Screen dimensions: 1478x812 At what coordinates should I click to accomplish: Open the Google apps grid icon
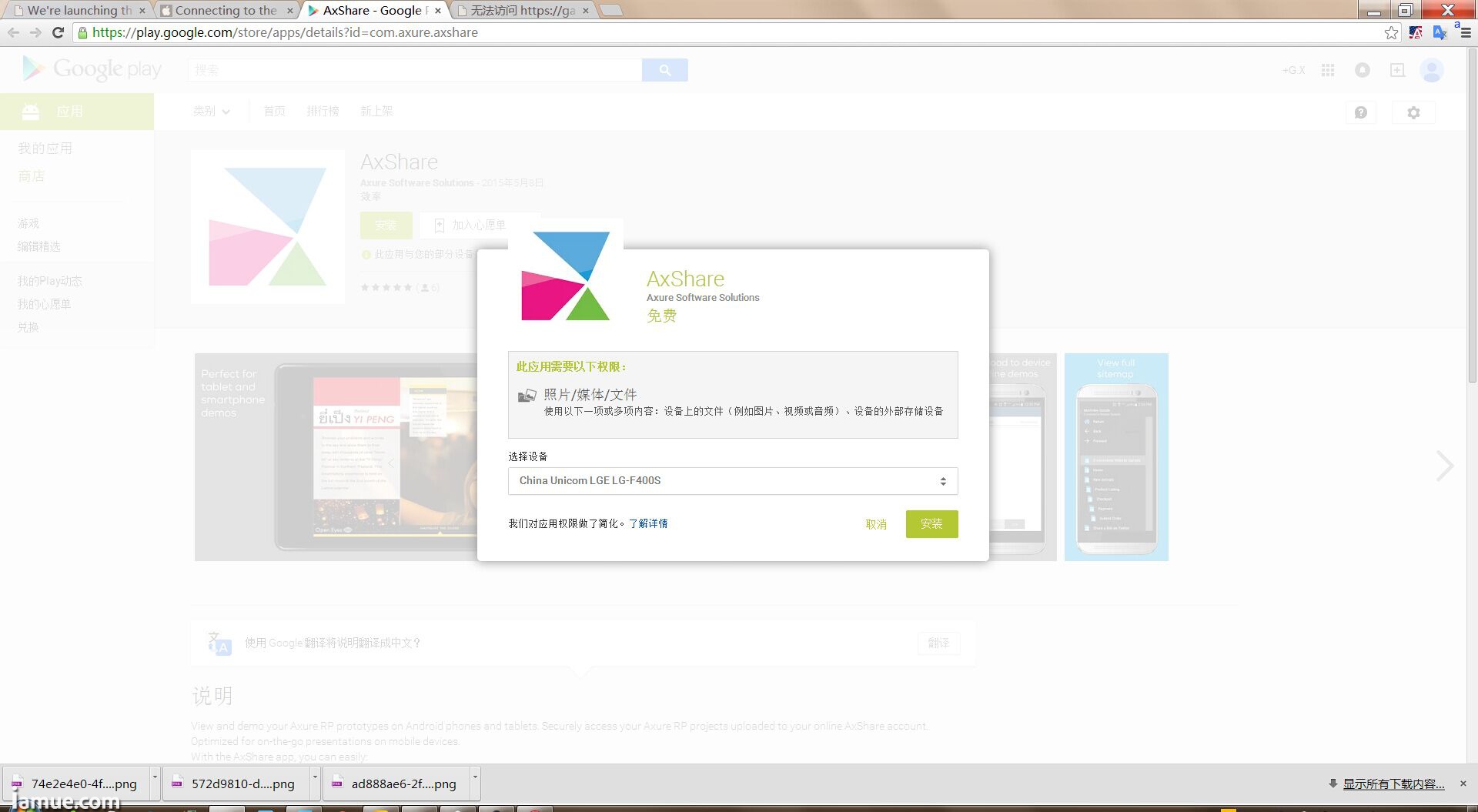(1328, 70)
